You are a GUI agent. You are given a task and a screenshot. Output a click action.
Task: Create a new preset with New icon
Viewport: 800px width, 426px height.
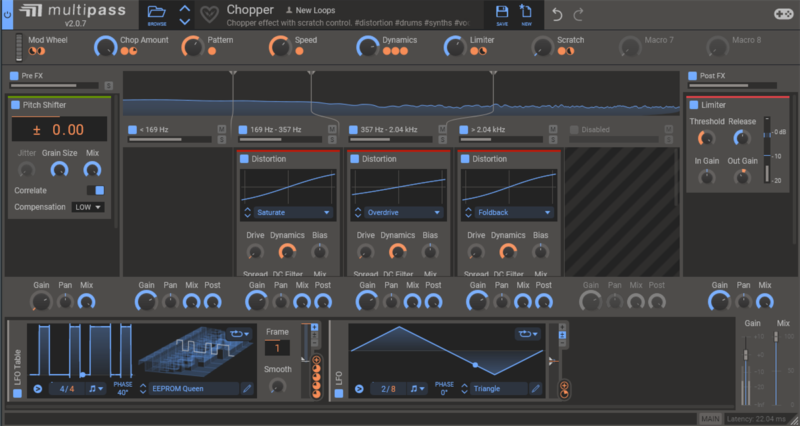pyautogui.click(x=526, y=12)
